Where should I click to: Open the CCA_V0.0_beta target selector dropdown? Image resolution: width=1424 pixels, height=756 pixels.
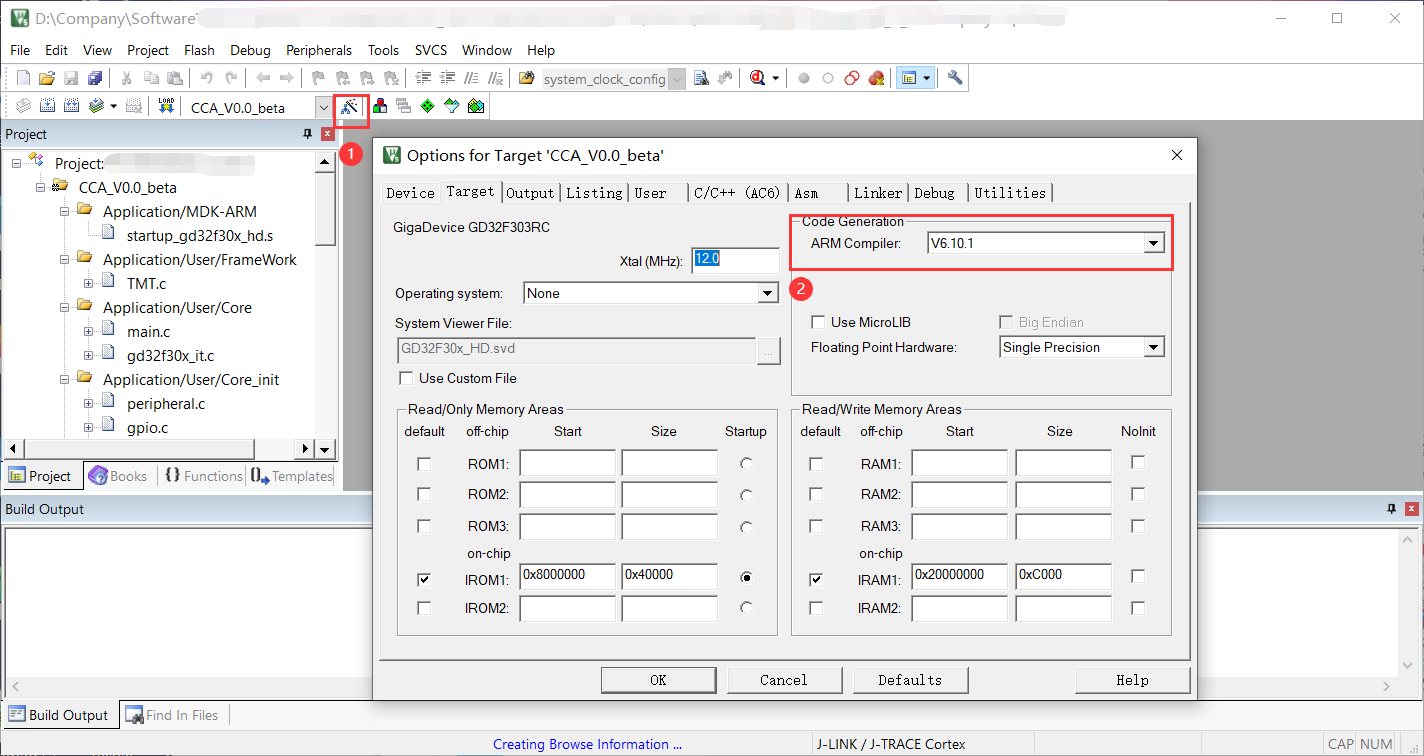(324, 107)
